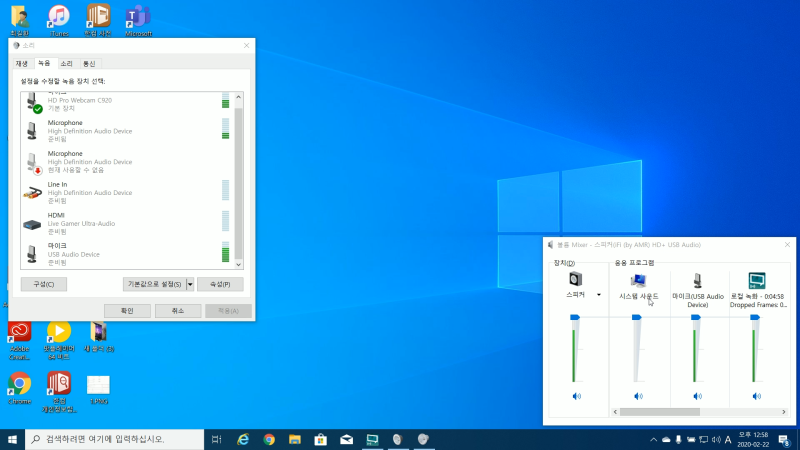
Task: Launch Chrome from the taskbar
Action: (x=269, y=439)
